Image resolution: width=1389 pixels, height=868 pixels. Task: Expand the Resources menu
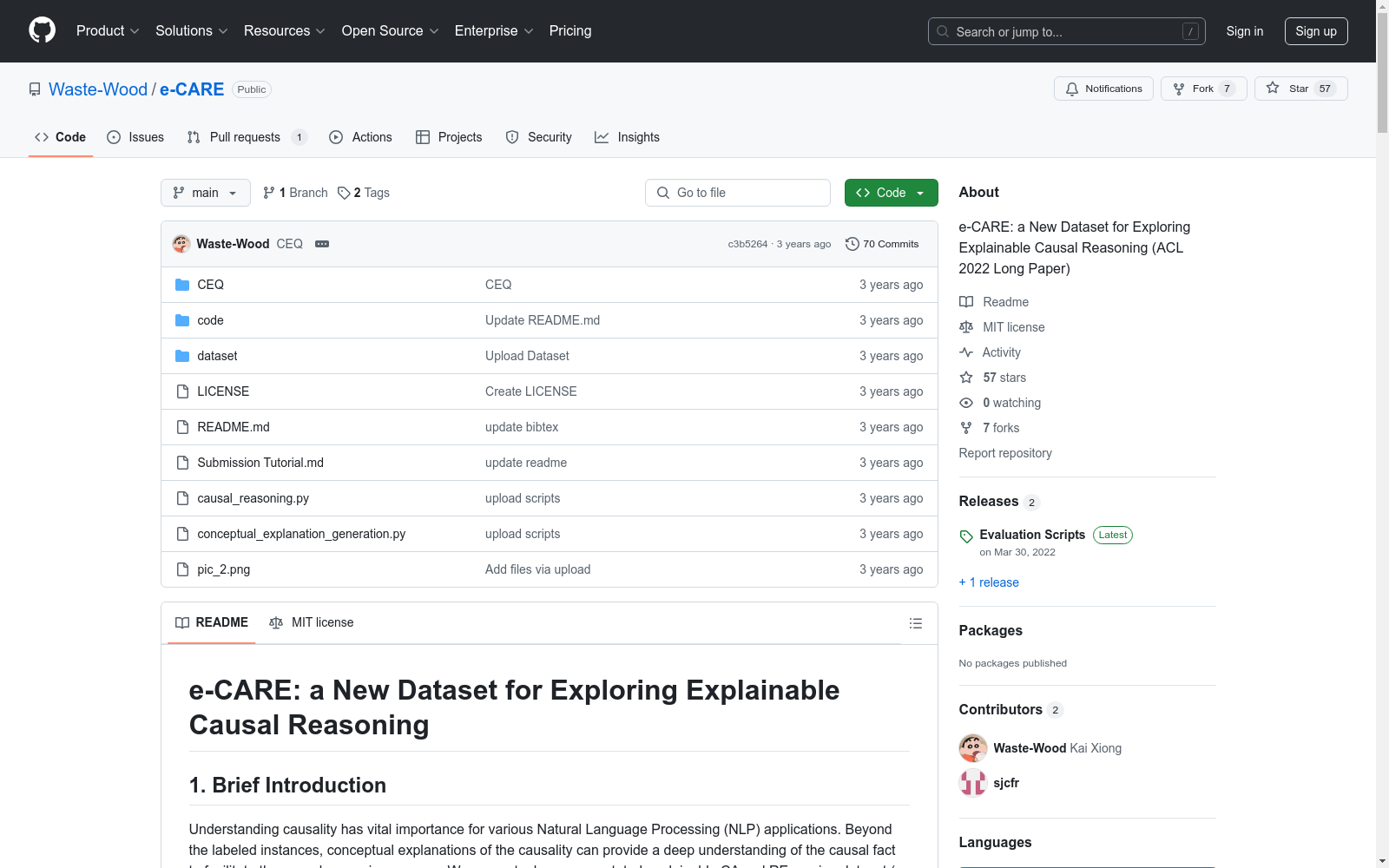click(285, 31)
